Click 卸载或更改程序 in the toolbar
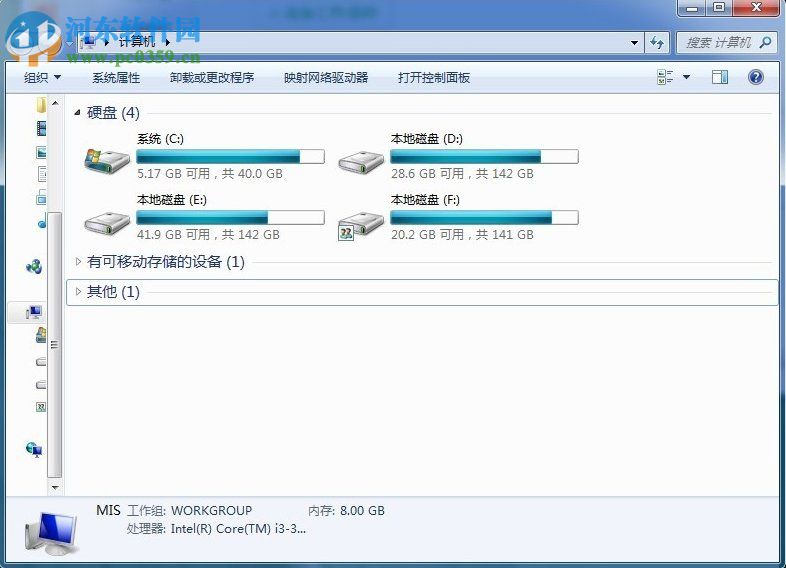Screen dimensions: 786x568 (212, 77)
